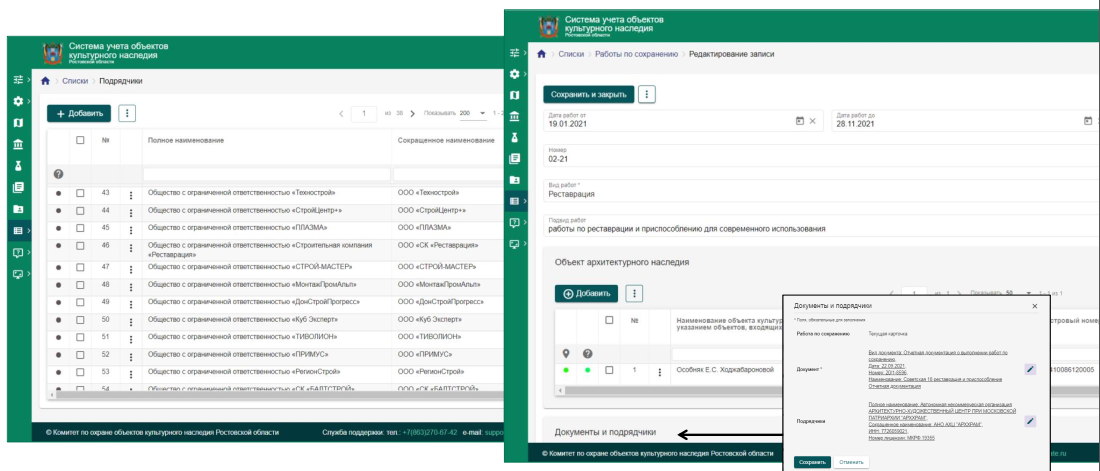
Task: Check the box for Особняк Е.С. Ходжабароновой row
Action: [609, 370]
